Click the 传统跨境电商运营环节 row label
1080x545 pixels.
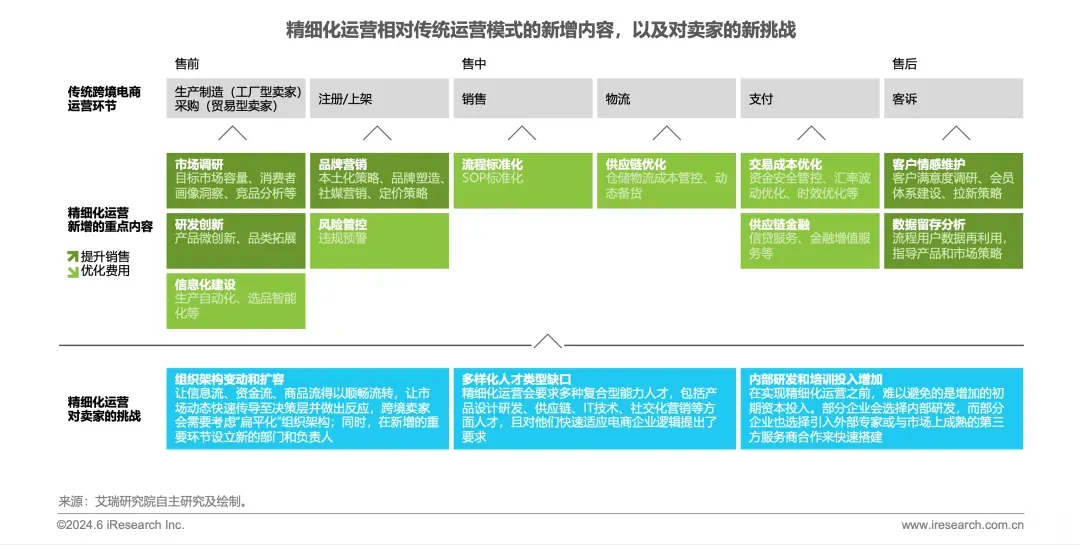(104, 99)
